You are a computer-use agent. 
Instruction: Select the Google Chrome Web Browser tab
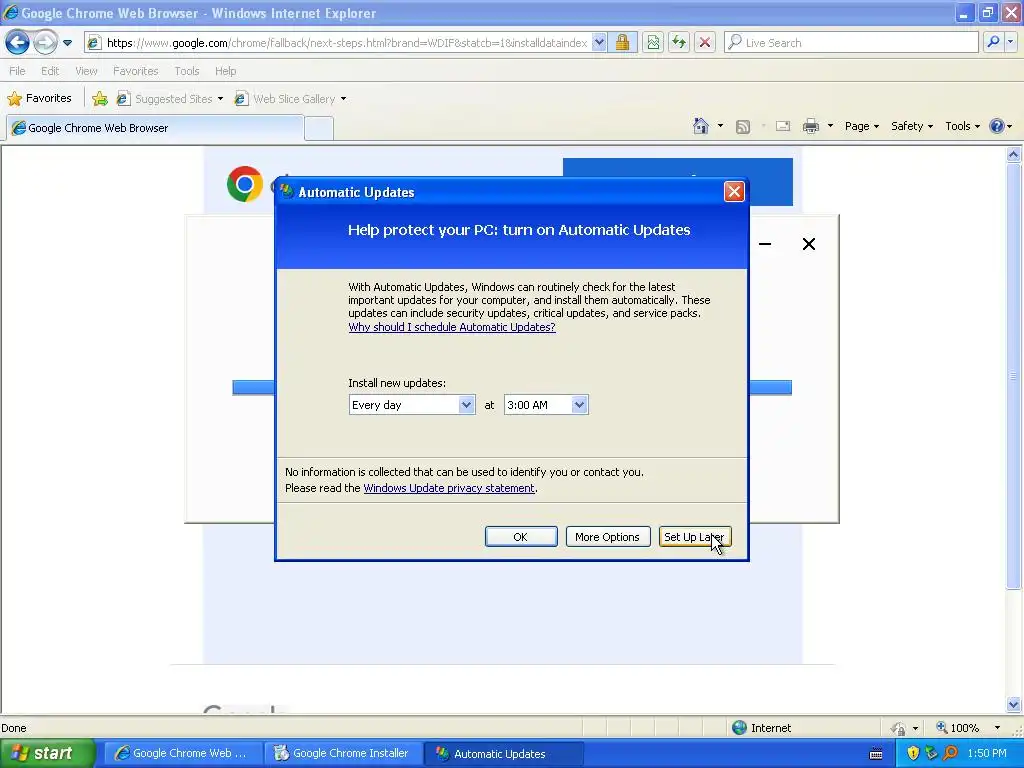(x=155, y=128)
